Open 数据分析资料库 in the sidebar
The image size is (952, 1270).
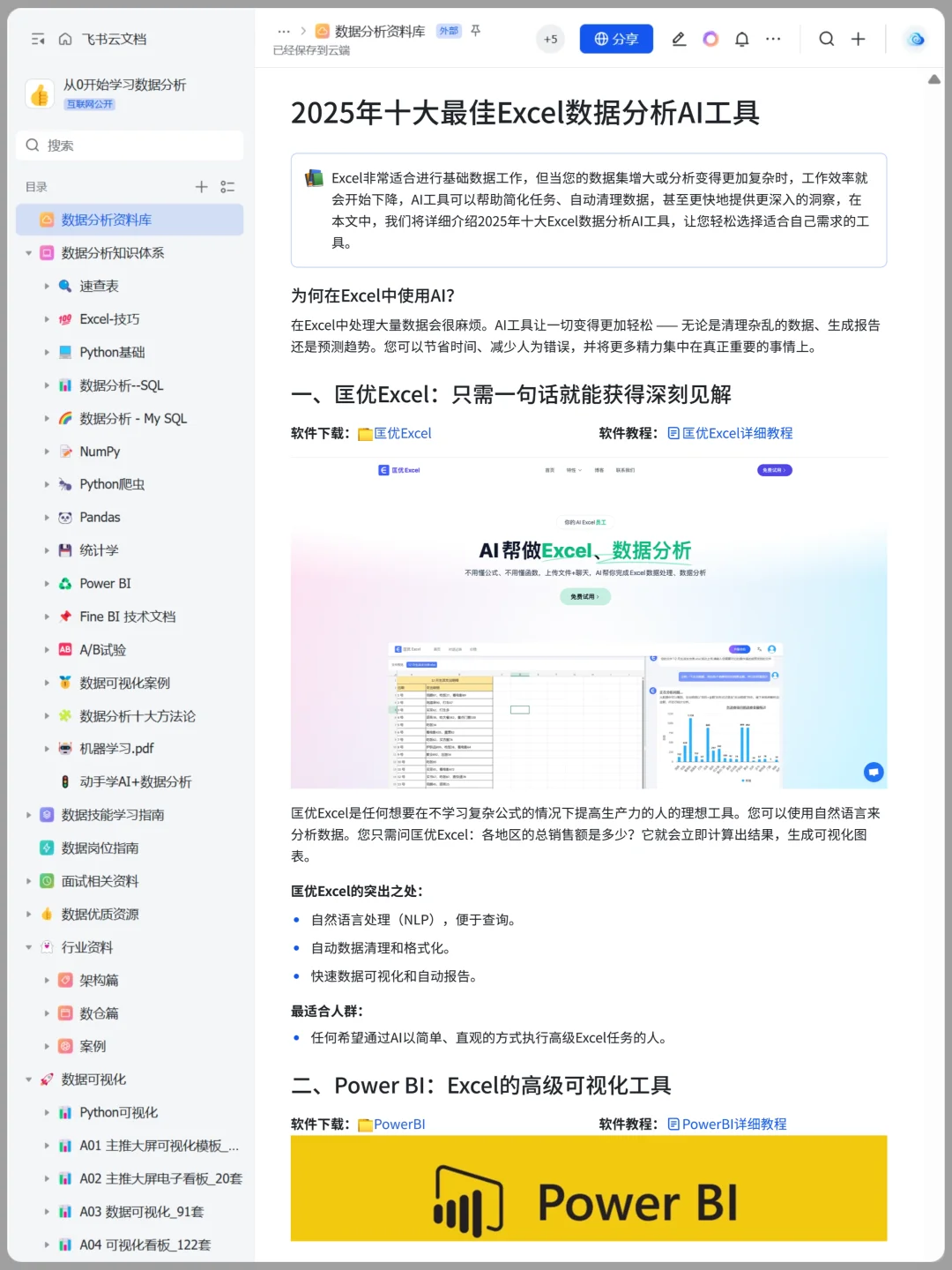pyautogui.click(x=130, y=220)
